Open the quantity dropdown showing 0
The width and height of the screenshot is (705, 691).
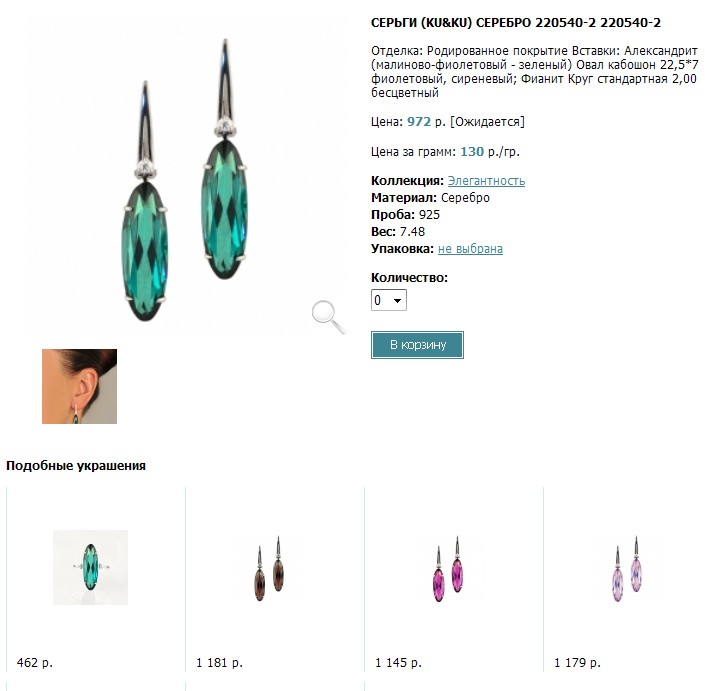pyautogui.click(x=389, y=300)
